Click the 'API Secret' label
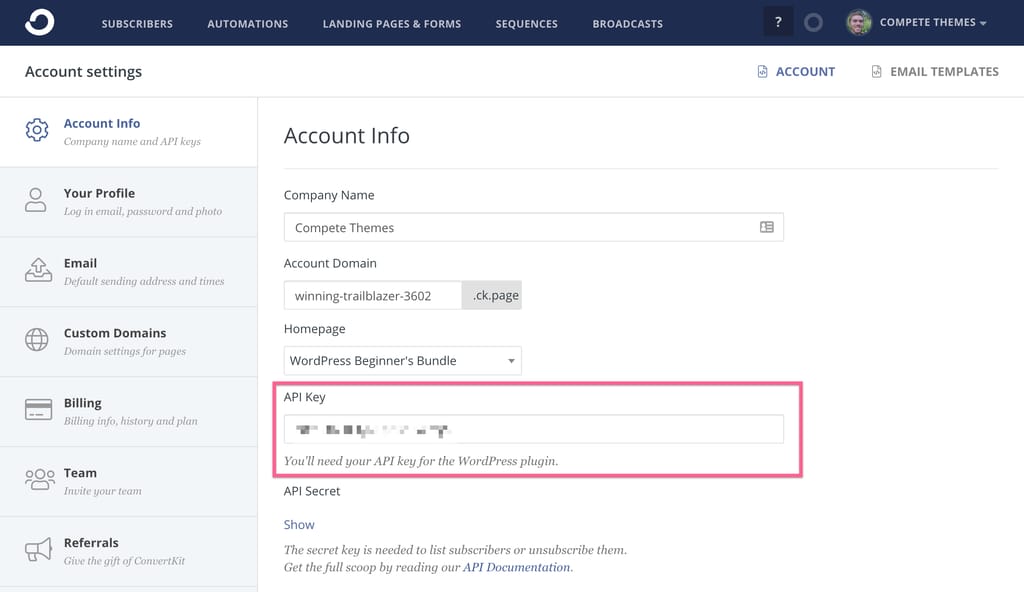This screenshot has width=1024, height=592. pyautogui.click(x=312, y=491)
